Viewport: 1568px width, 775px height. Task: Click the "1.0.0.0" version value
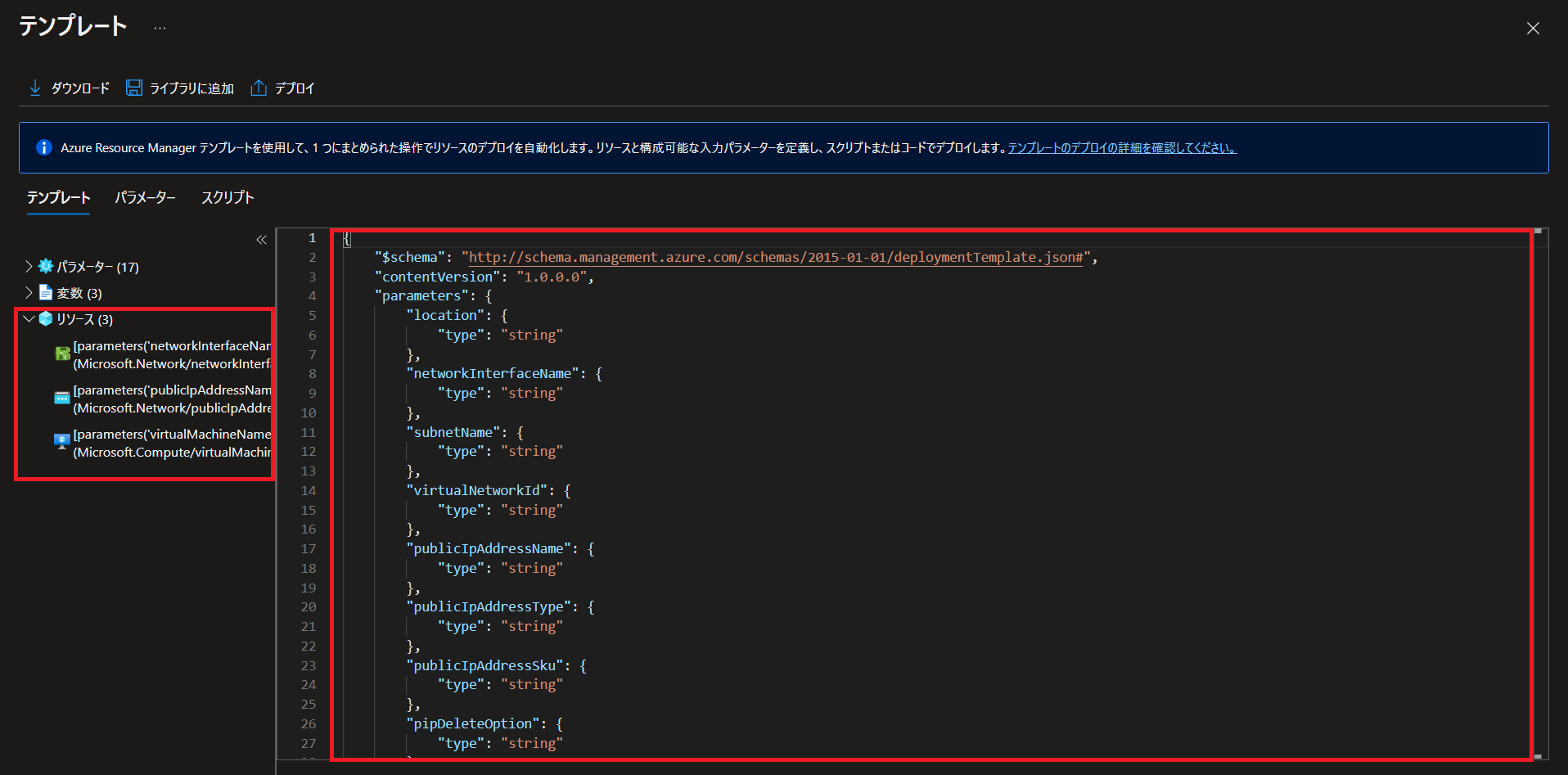click(x=552, y=277)
